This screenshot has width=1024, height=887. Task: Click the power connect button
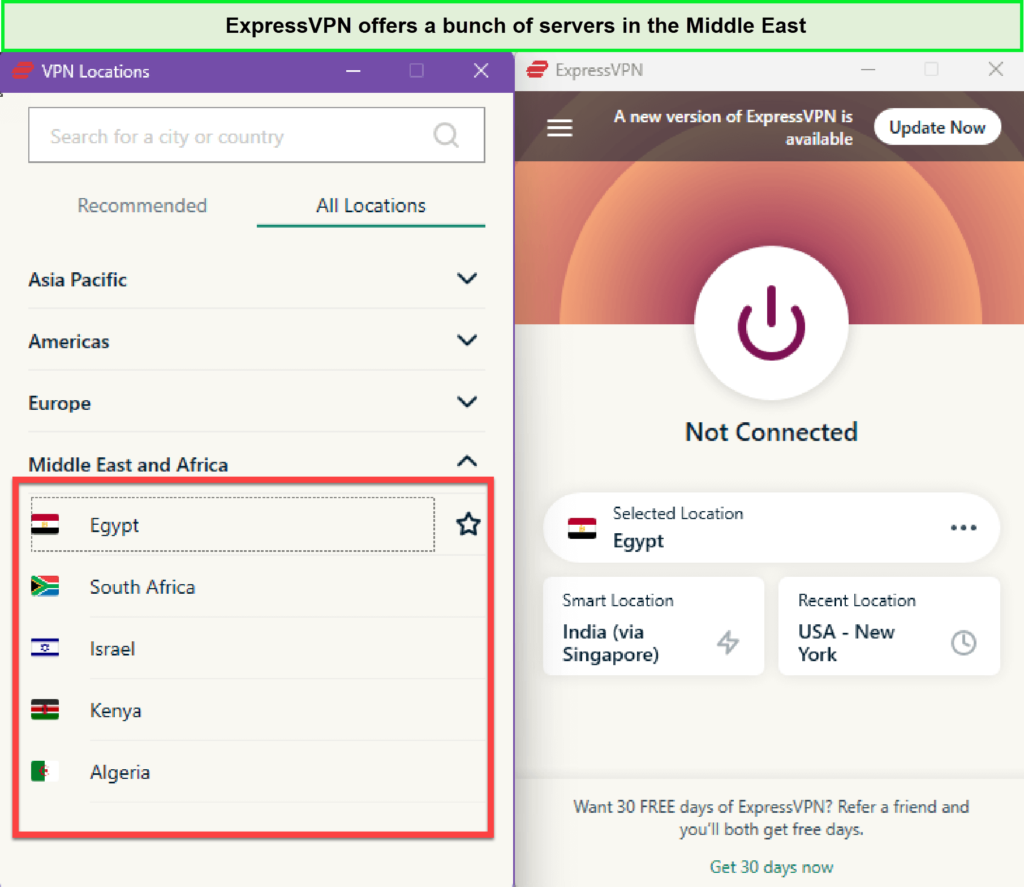tap(771, 323)
